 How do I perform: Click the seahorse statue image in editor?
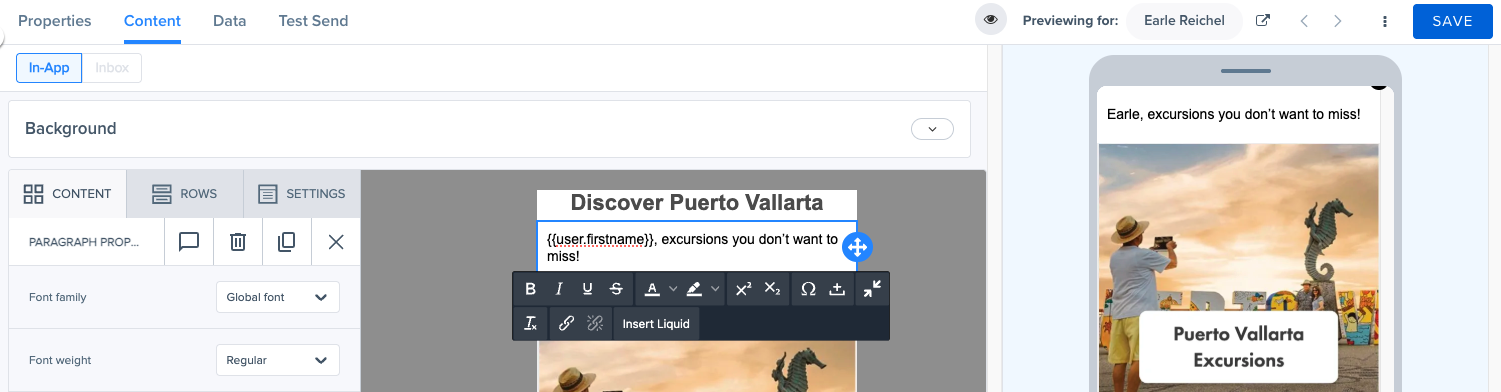tap(697, 366)
